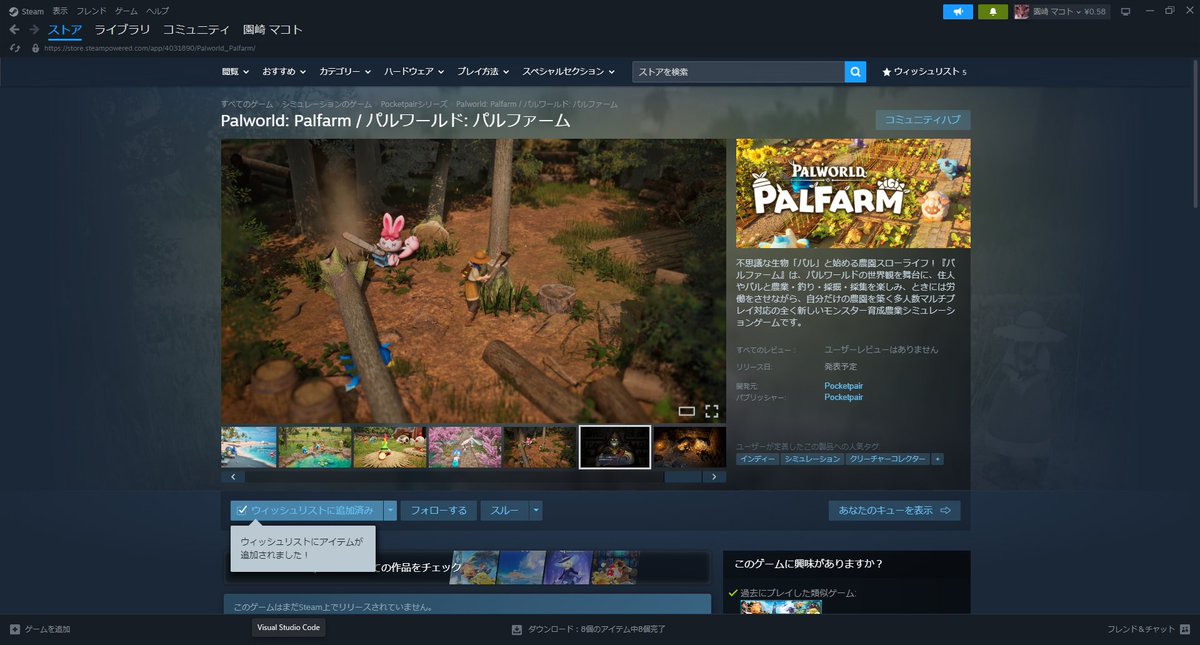Open the ゲーム menu
Viewport: 1200px width, 645px height.
[x=126, y=11]
